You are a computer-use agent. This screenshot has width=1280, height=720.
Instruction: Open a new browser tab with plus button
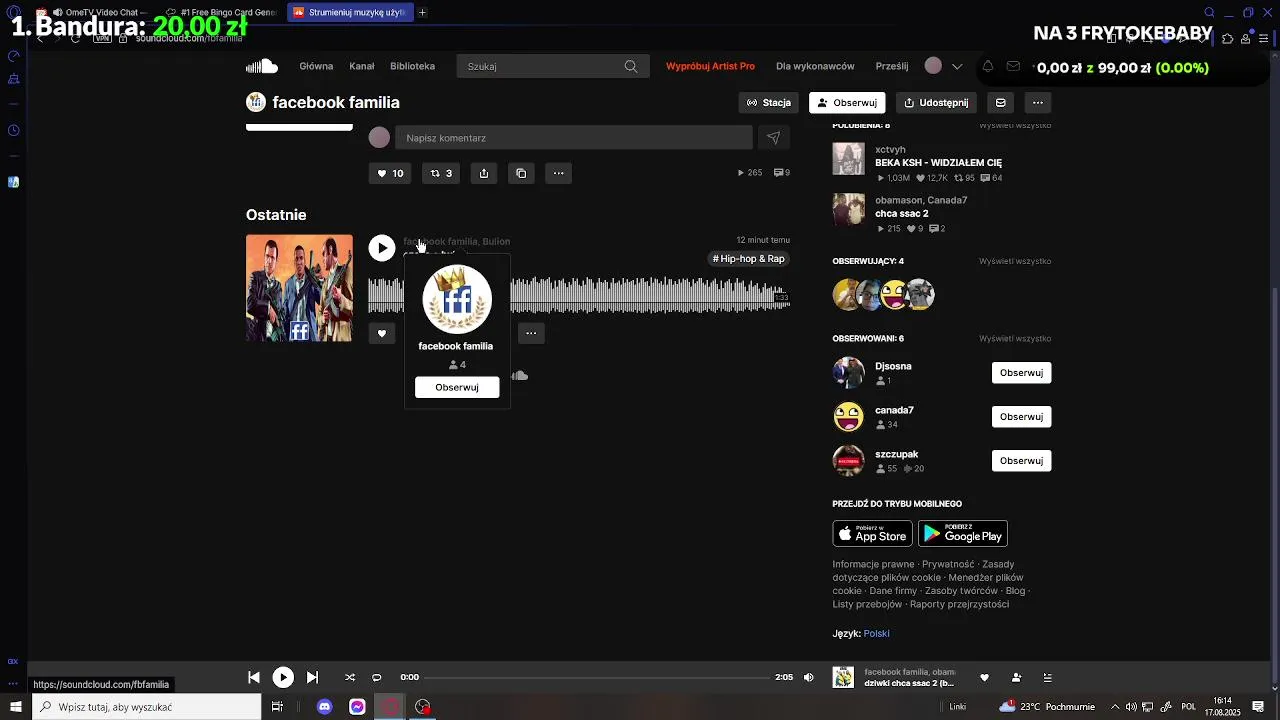tap(422, 12)
